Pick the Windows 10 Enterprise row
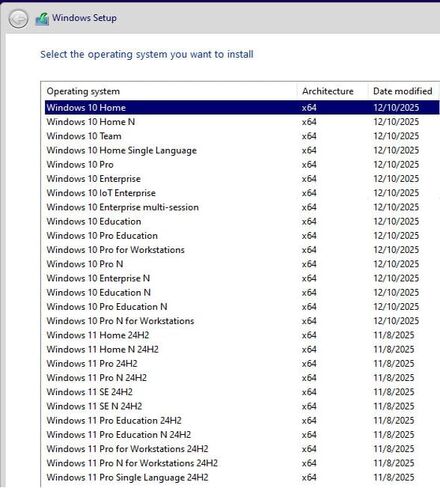 pos(242,179)
